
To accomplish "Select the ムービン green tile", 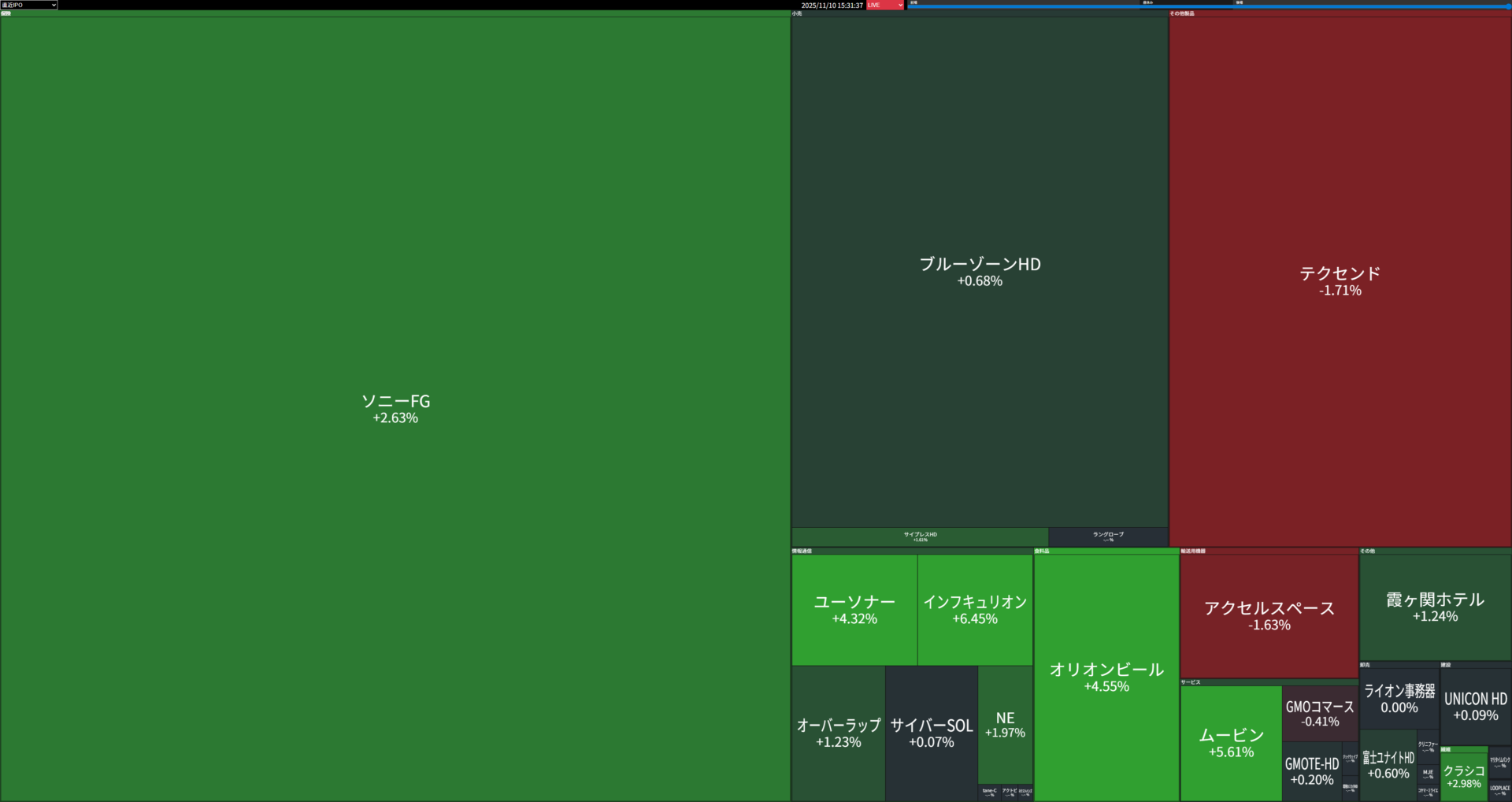I will pos(1231,743).
